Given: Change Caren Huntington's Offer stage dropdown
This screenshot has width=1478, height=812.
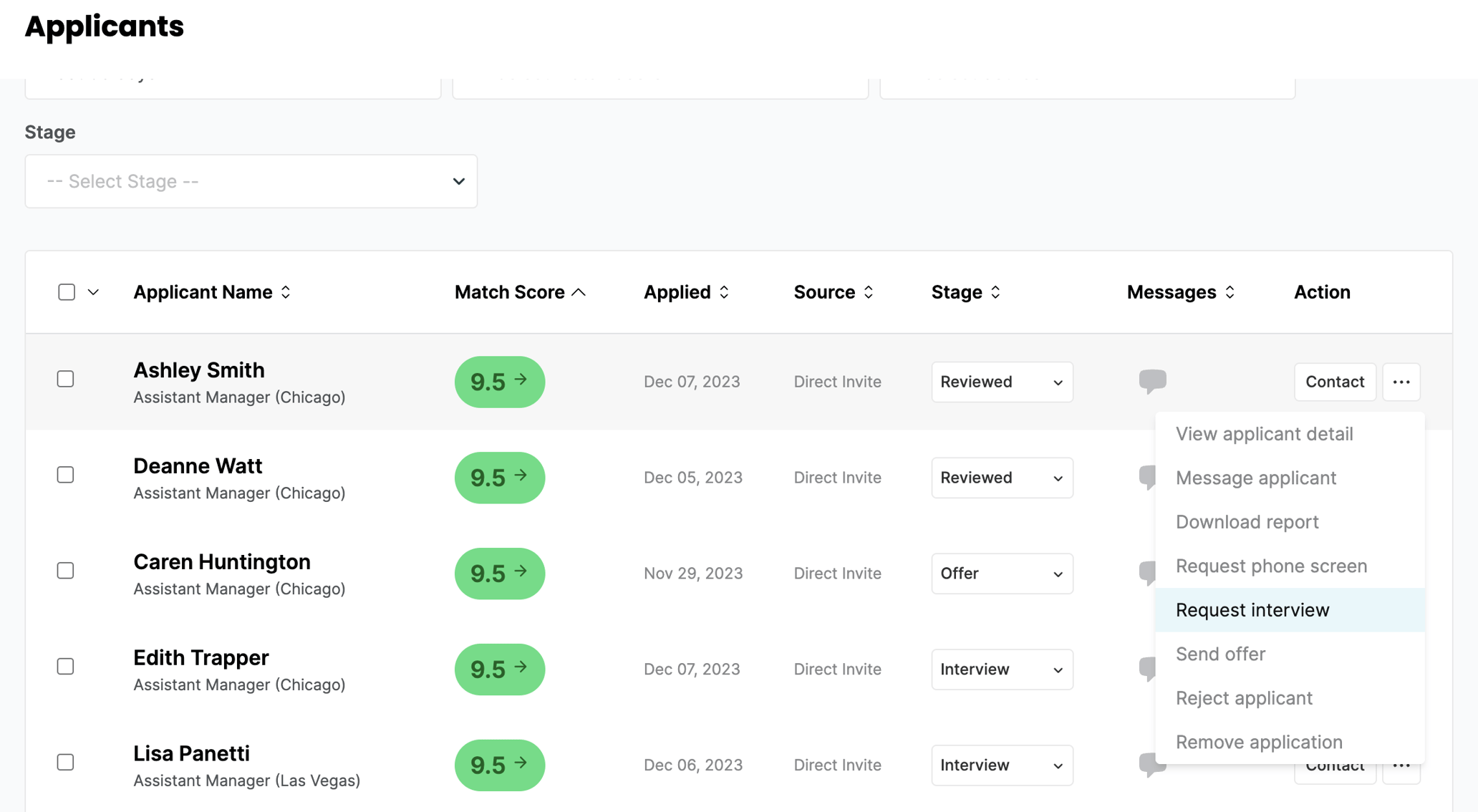Looking at the screenshot, I should click(x=1001, y=574).
